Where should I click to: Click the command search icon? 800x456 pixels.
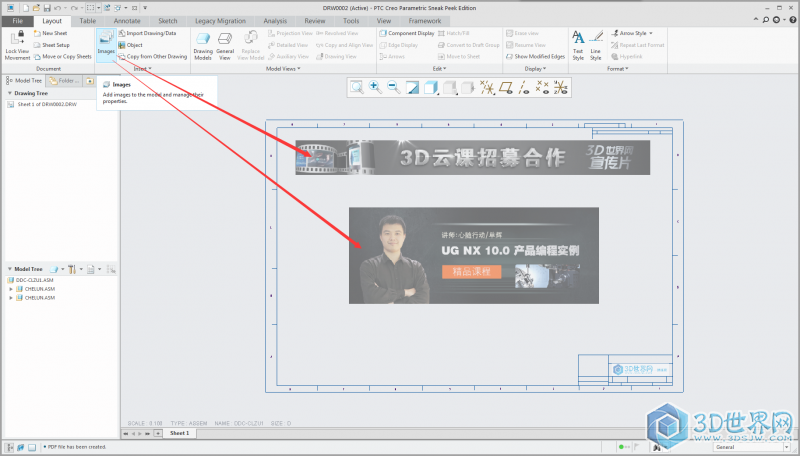click(766, 20)
